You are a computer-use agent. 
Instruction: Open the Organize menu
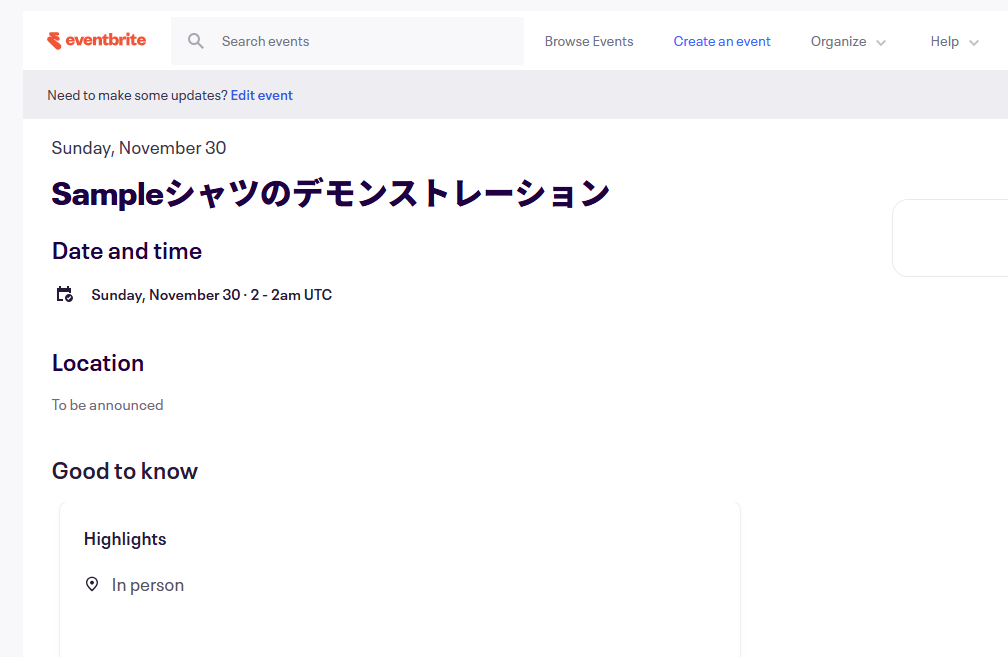tap(838, 41)
